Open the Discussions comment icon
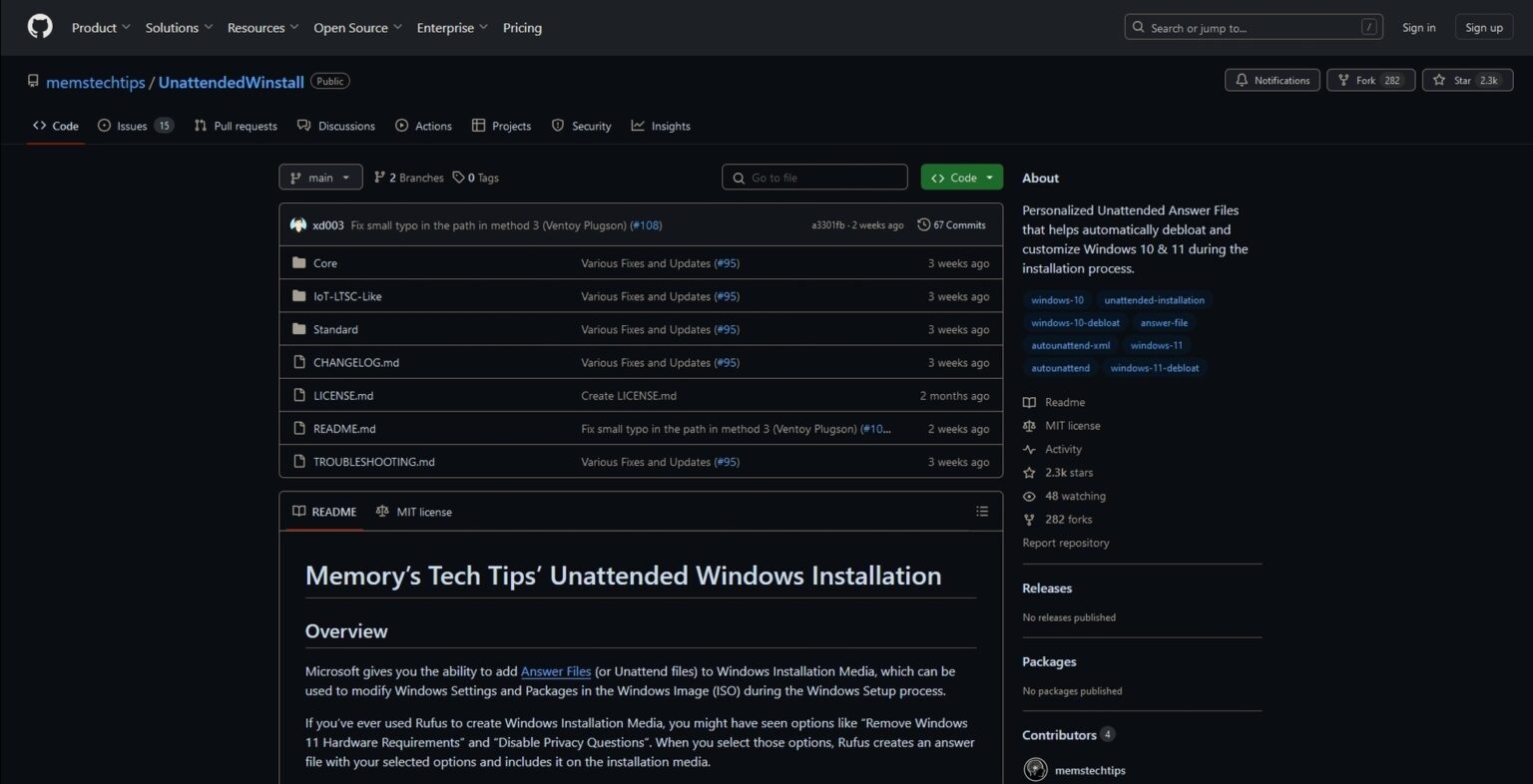Viewport: 1533px width, 784px height. [x=303, y=126]
